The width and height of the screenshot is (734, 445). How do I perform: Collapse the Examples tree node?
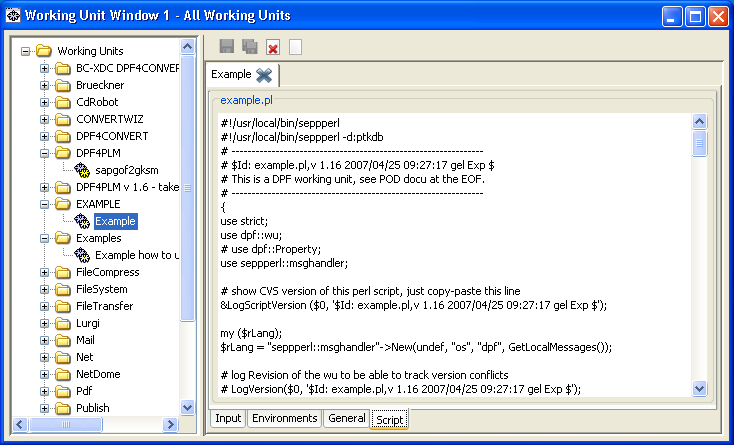pyautogui.click(x=44, y=238)
